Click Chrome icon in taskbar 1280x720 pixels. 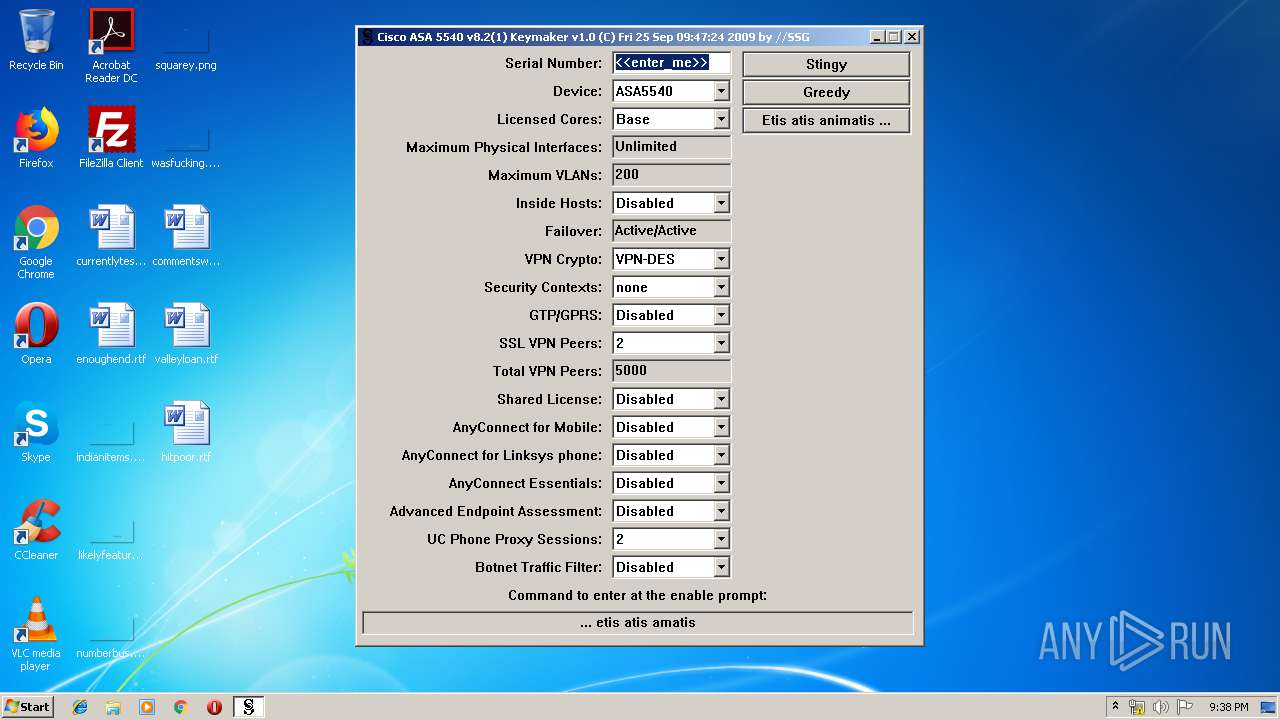(x=181, y=707)
